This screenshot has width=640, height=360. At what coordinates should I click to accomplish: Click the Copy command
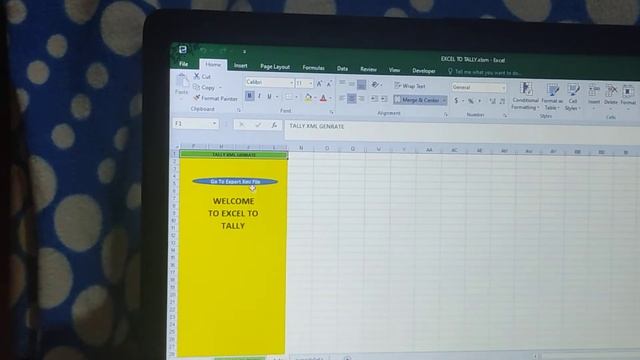pyautogui.click(x=204, y=87)
